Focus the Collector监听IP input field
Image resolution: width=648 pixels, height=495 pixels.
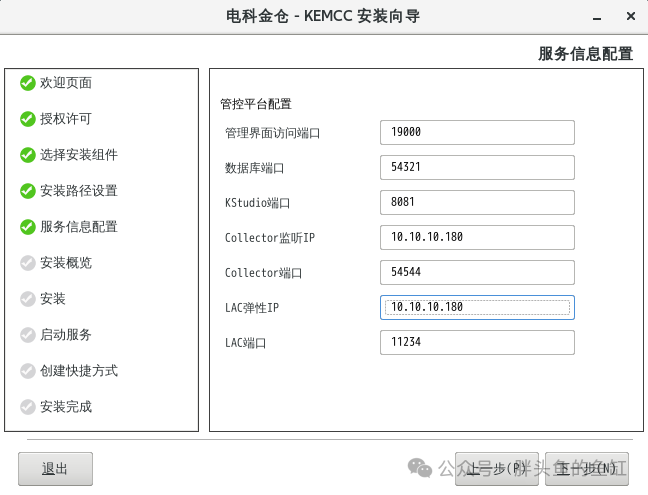[x=477, y=237]
